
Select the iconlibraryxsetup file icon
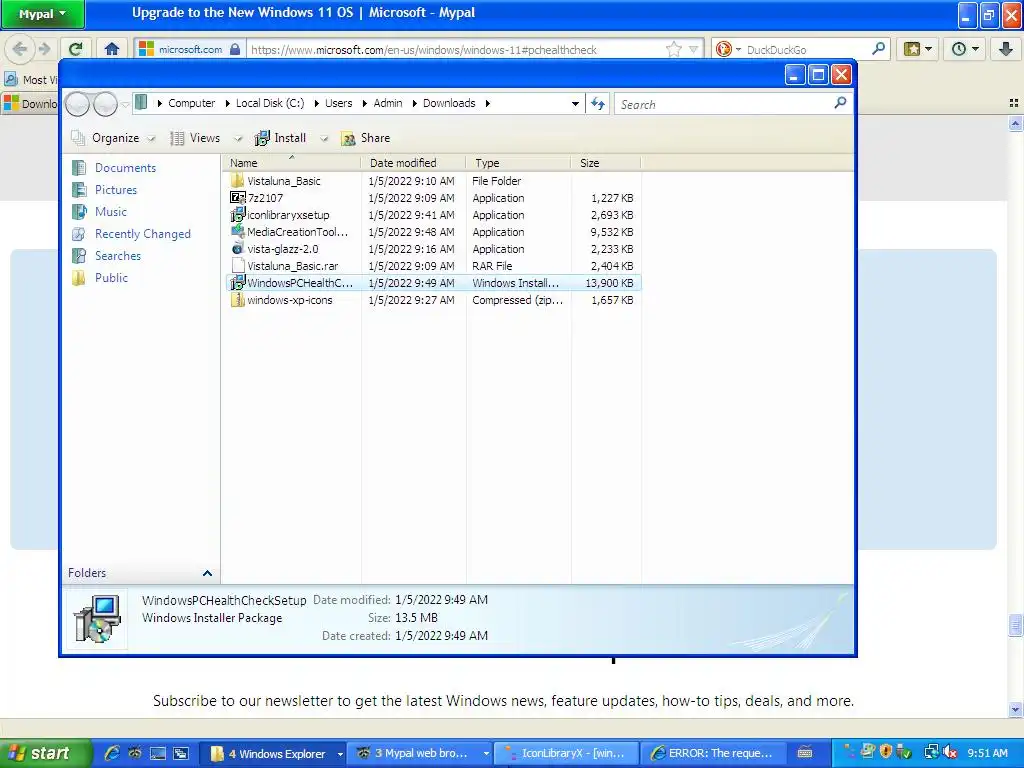click(238, 215)
